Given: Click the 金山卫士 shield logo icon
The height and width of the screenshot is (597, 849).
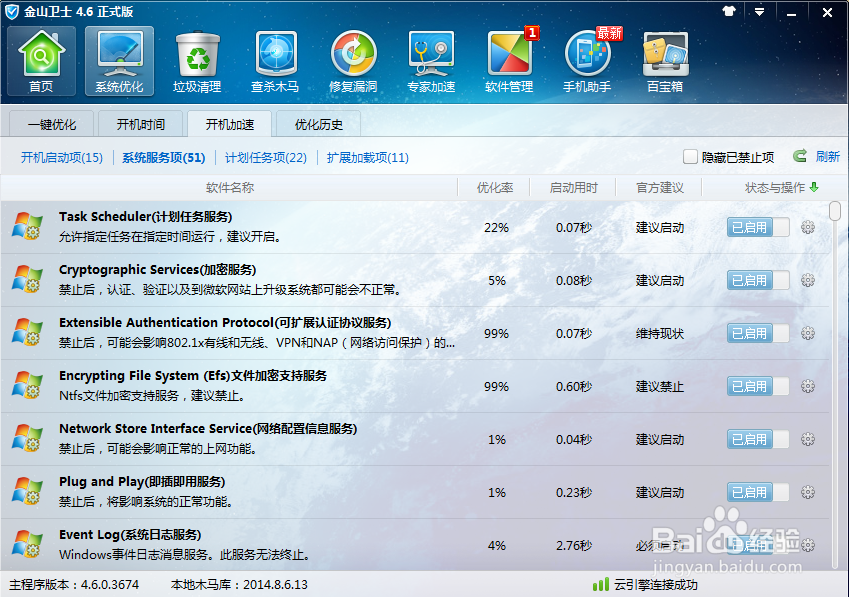Looking at the screenshot, I should click(12, 12).
